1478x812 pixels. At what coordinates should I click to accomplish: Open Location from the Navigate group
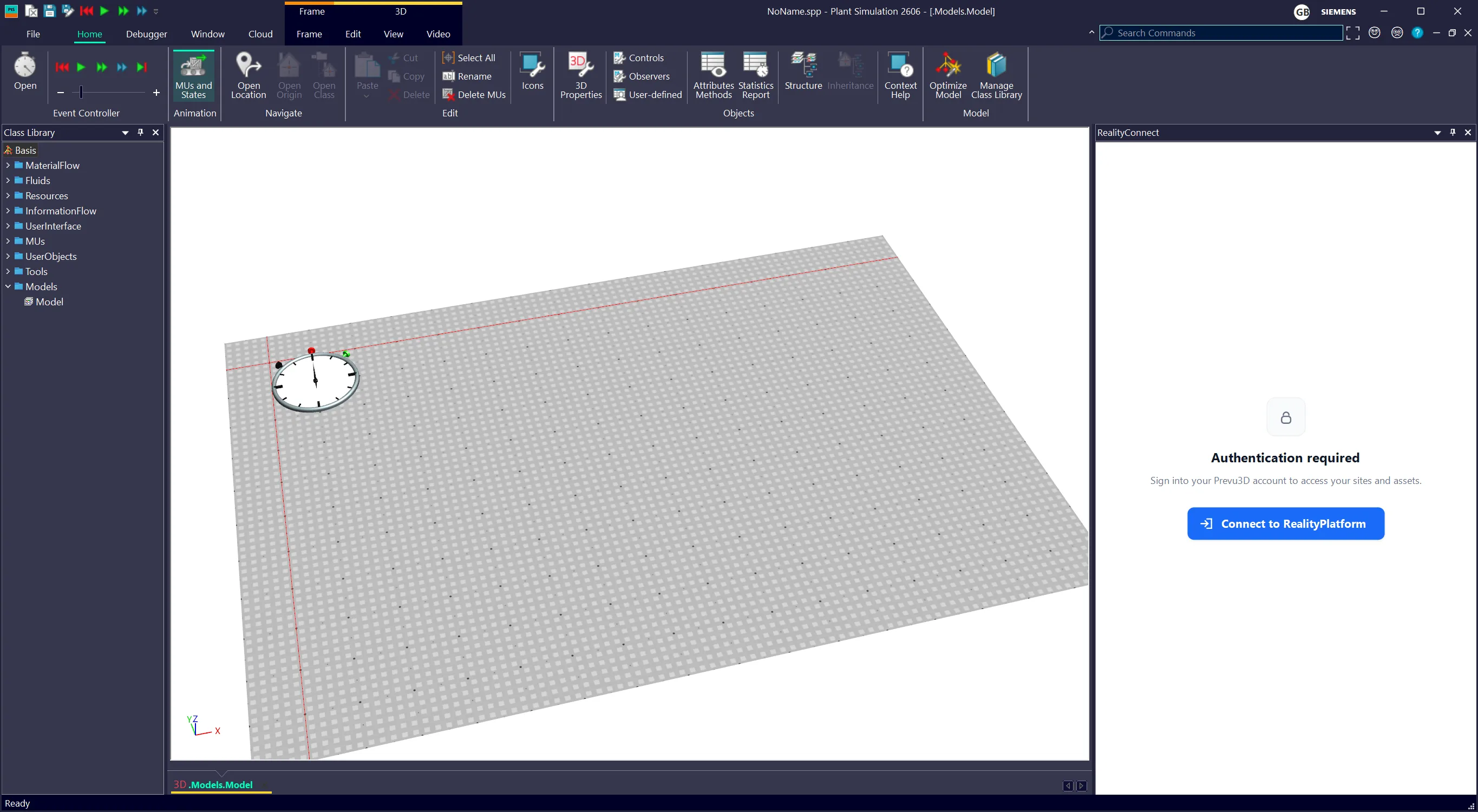(248, 75)
